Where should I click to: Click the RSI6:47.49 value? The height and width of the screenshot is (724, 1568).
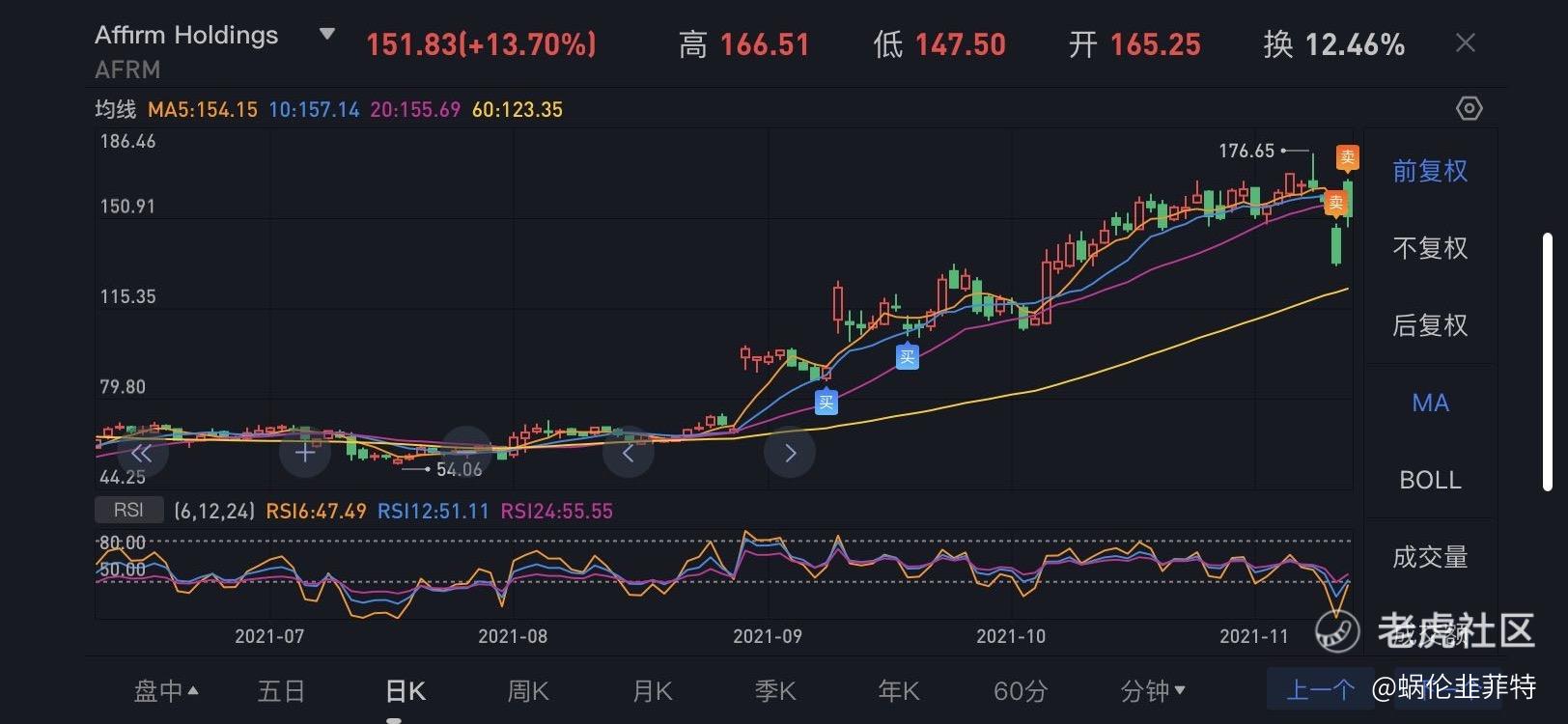(x=317, y=511)
